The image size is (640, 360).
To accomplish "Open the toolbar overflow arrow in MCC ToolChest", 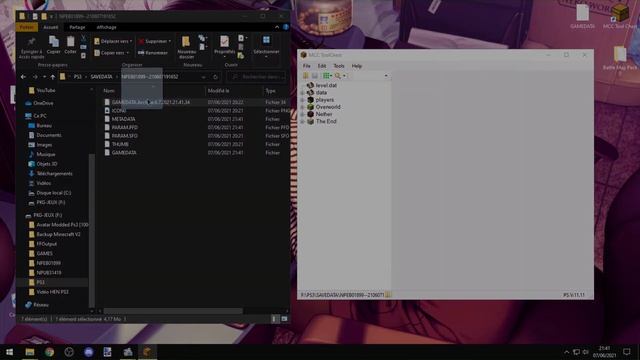I will tap(386, 76).
